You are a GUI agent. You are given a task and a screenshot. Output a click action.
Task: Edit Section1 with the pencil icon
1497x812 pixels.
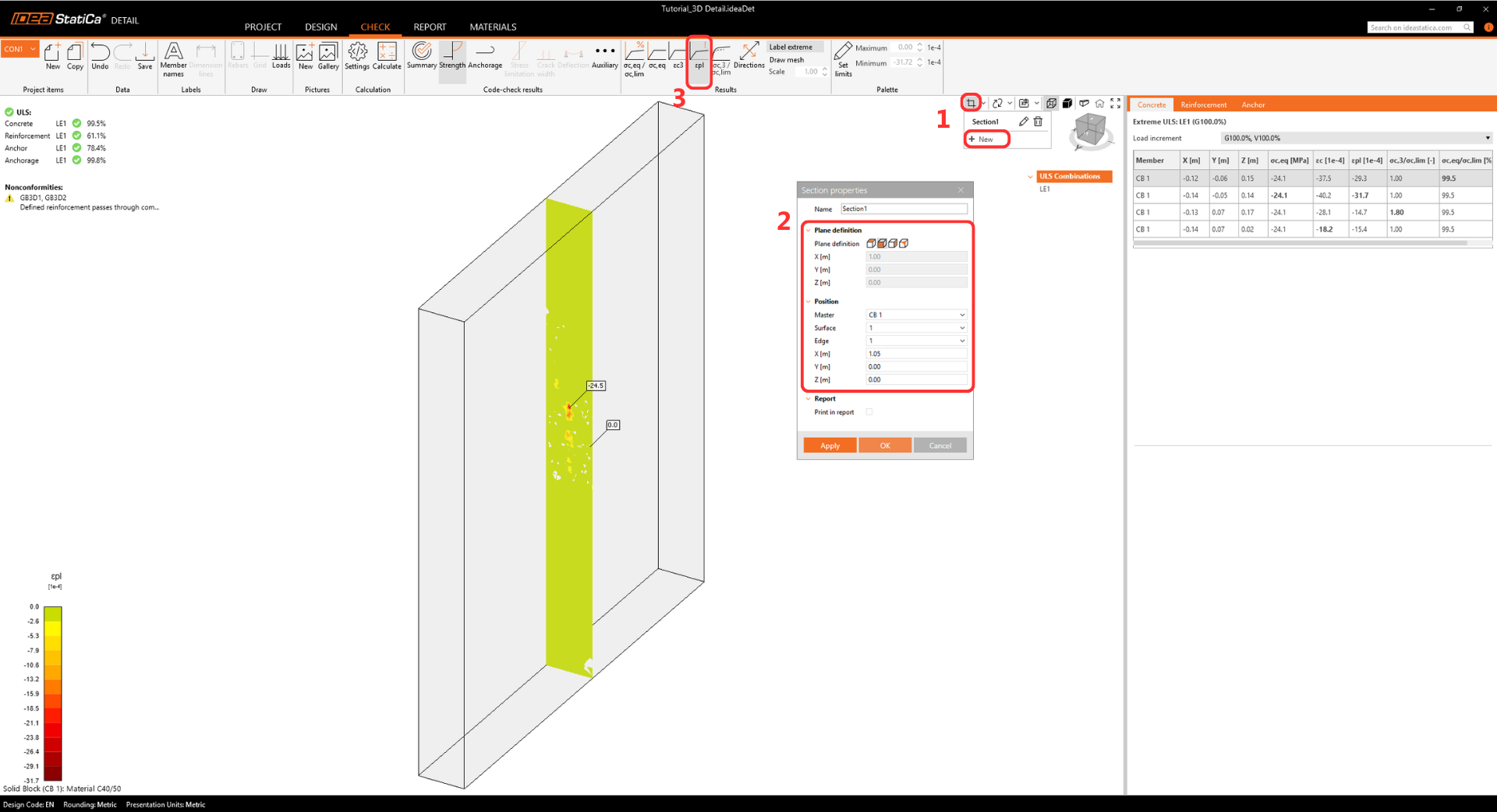click(1023, 122)
